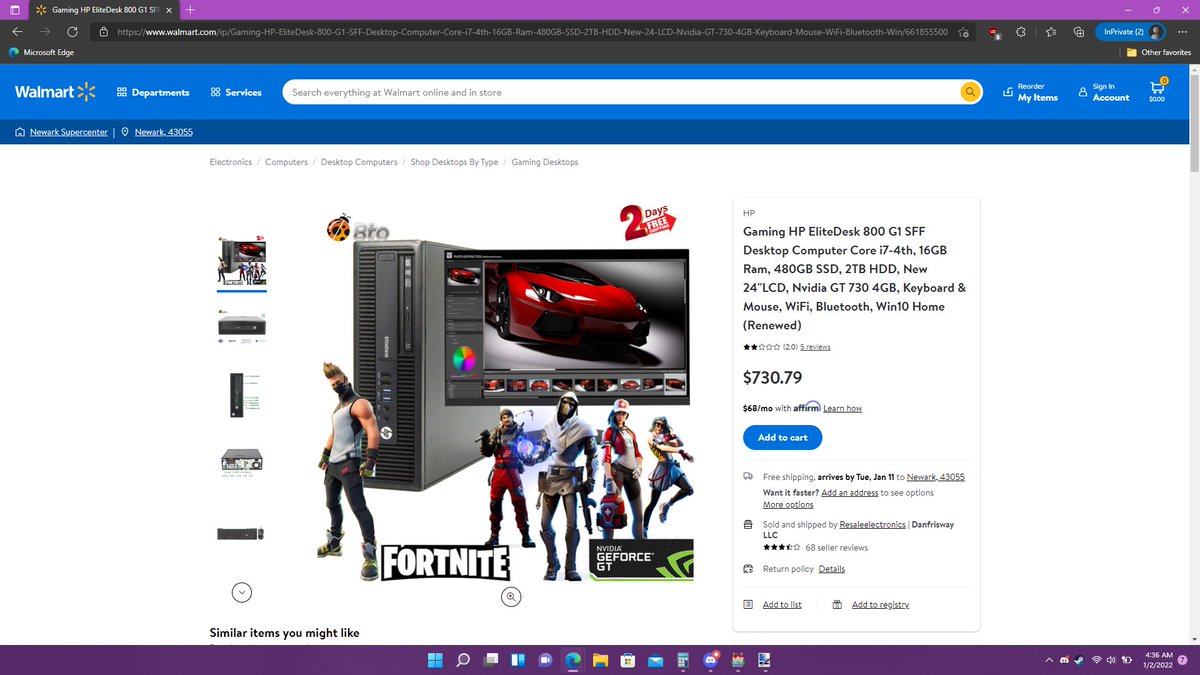Open Reorder My Items

(x=1030, y=92)
